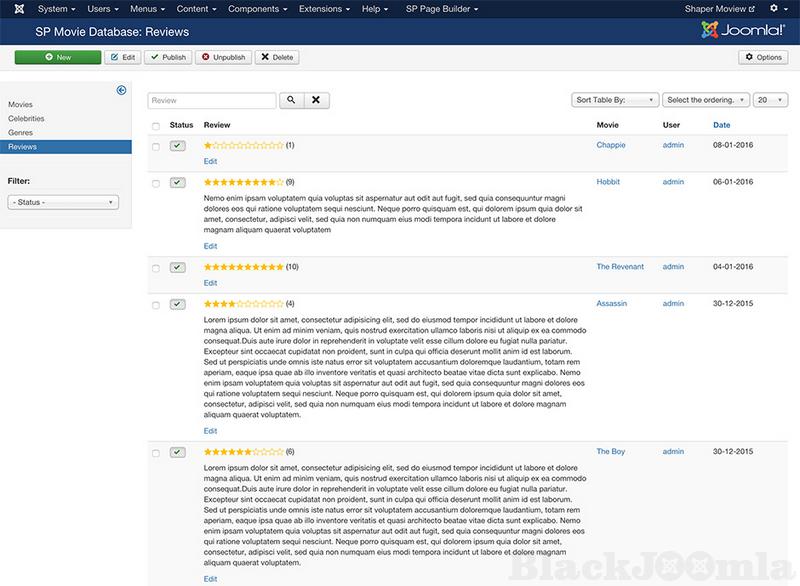This screenshot has height=586, width=800.
Task: Open the settings gear menu
Action: pos(775,9)
